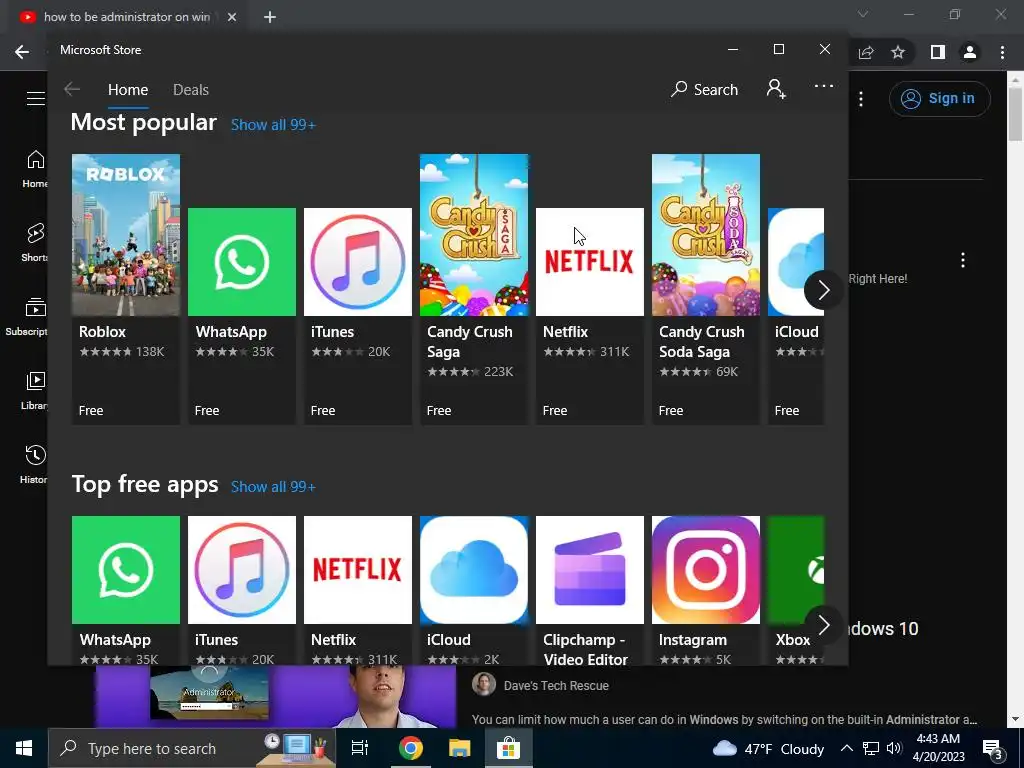Open File Explorer from taskbar
The image size is (1024, 768).
(x=460, y=748)
